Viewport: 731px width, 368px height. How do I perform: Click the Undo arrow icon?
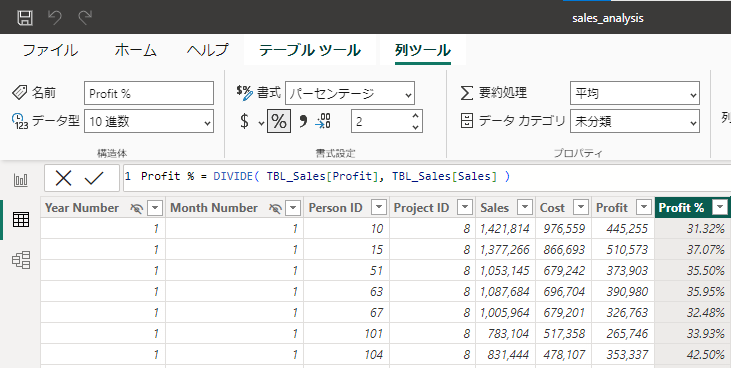click(55, 18)
